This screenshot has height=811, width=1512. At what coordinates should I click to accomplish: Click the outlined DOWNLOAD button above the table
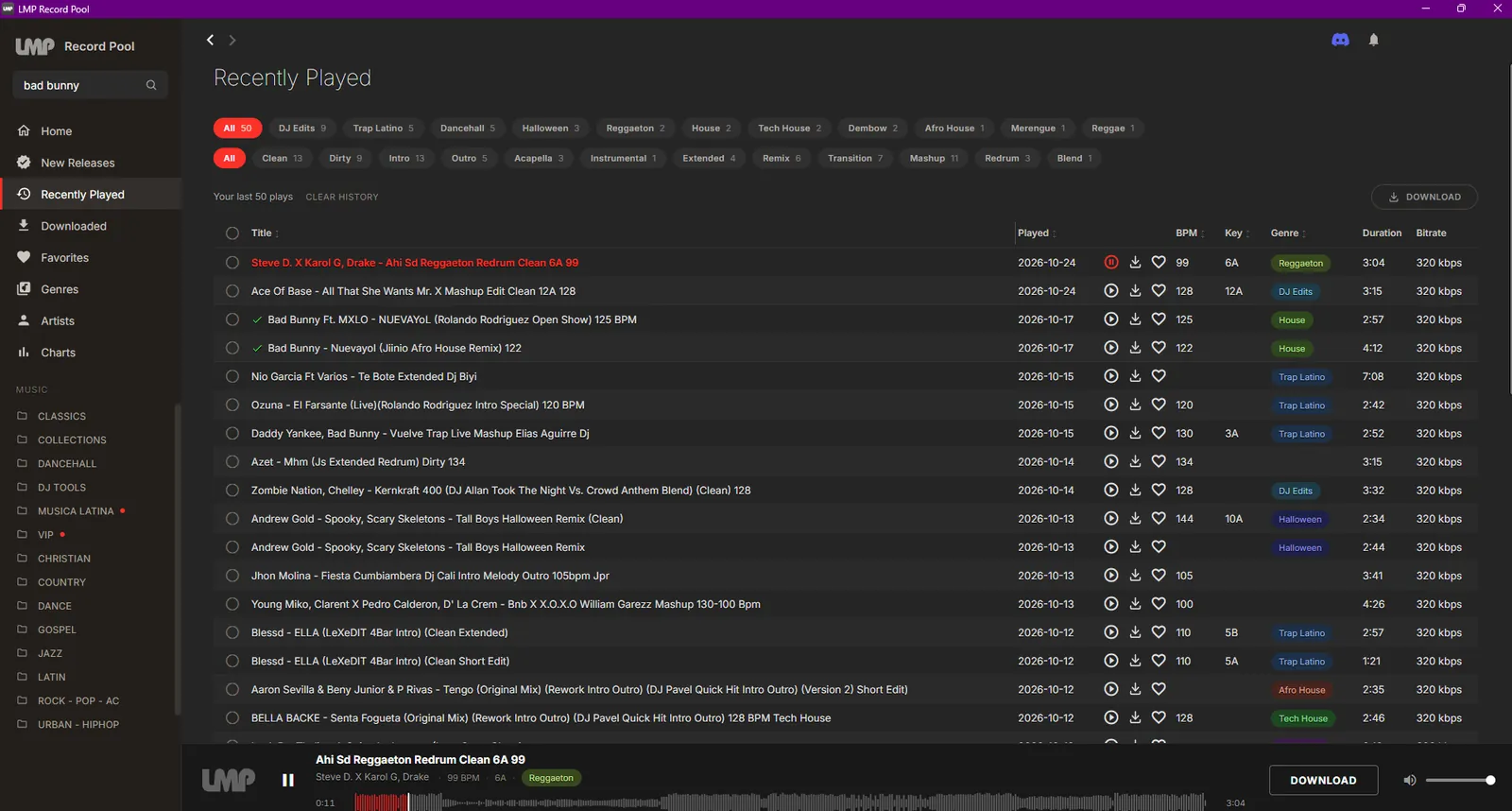[x=1424, y=197]
